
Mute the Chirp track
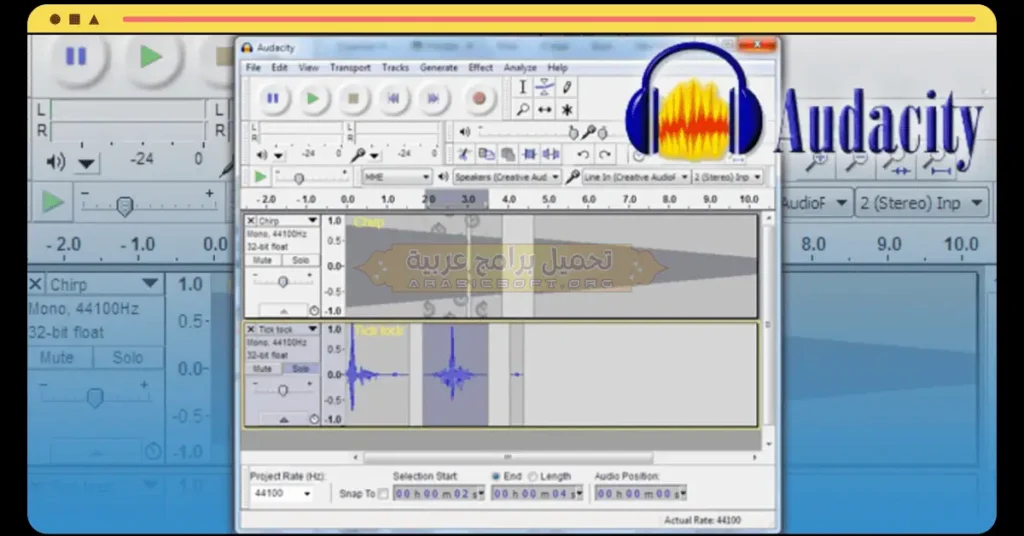(263, 260)
